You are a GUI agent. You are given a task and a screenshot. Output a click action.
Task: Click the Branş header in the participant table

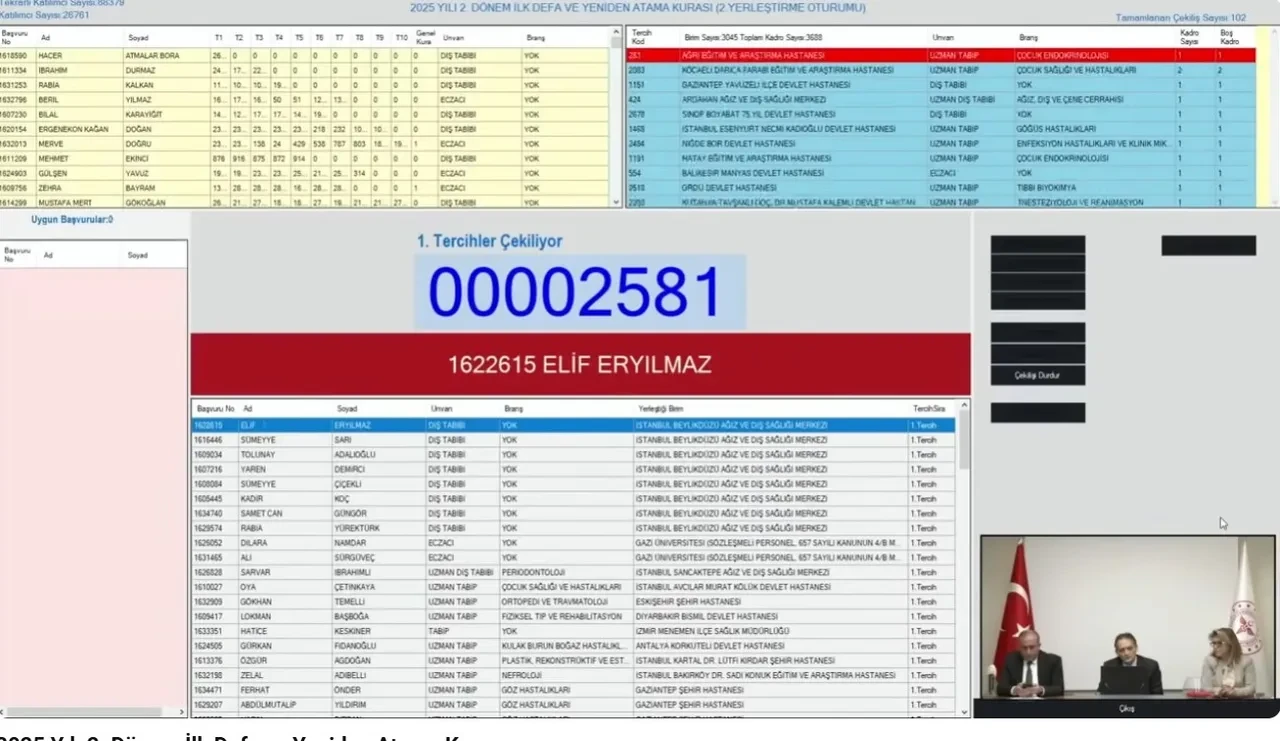point(536,36)
